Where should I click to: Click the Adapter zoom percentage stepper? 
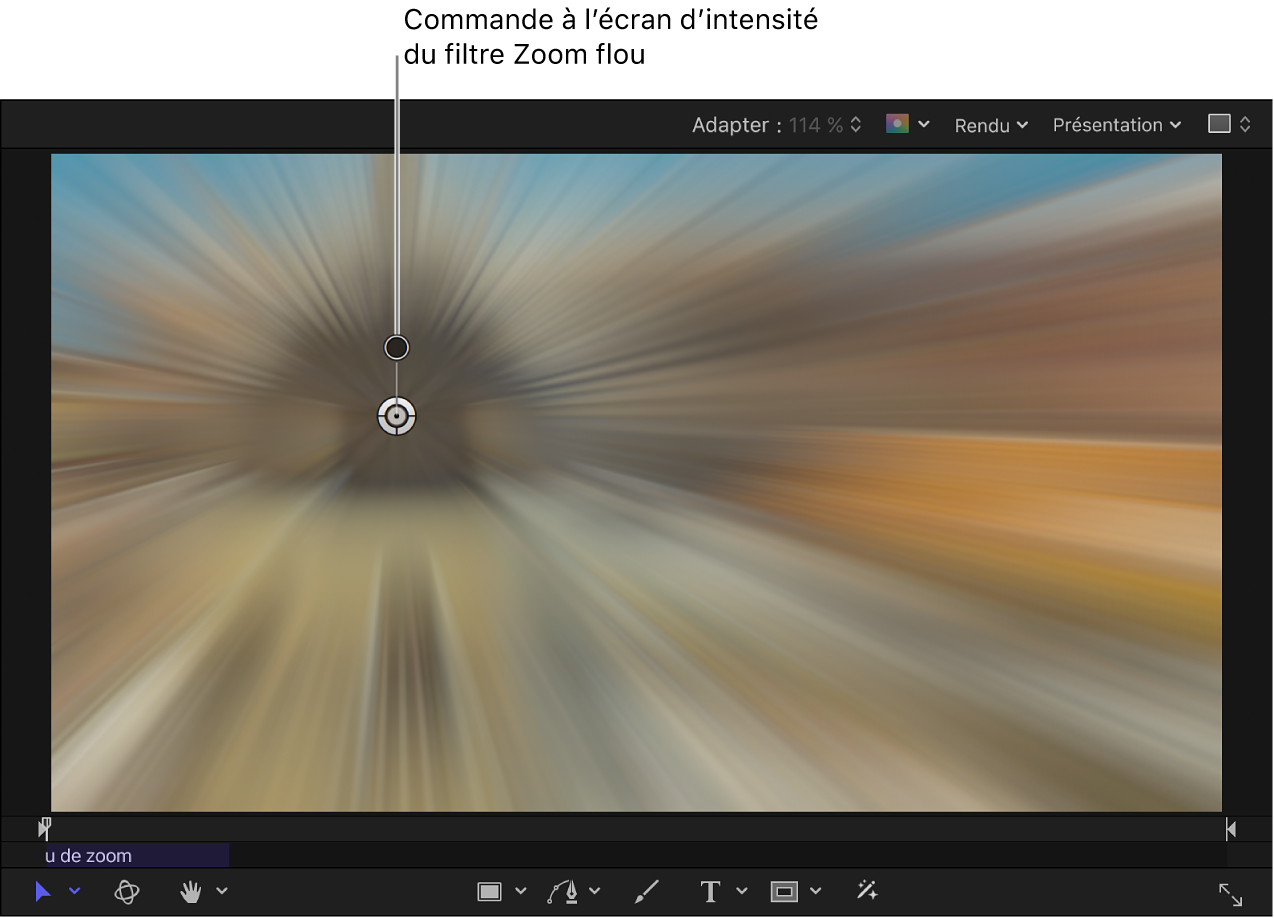pyautogui.click(x=856, y=124)
